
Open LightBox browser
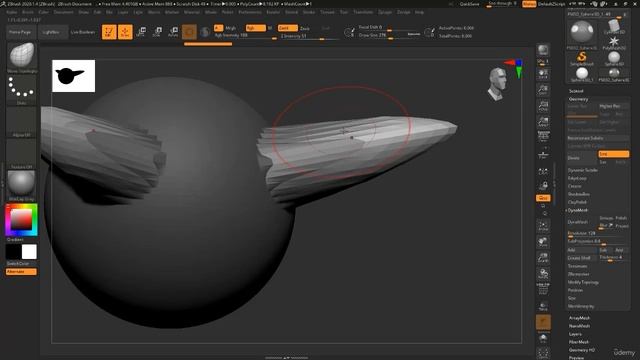point(52,32)
